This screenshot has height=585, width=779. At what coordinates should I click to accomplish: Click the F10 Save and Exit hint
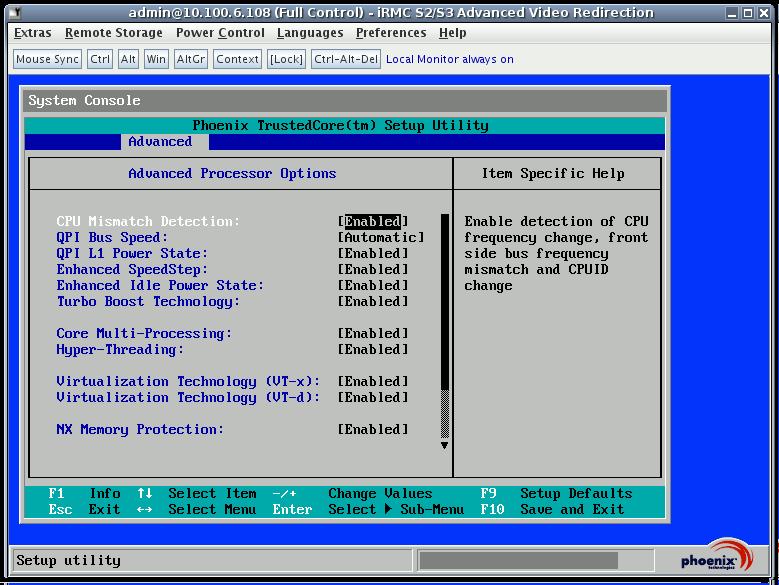tap(552, 509)
